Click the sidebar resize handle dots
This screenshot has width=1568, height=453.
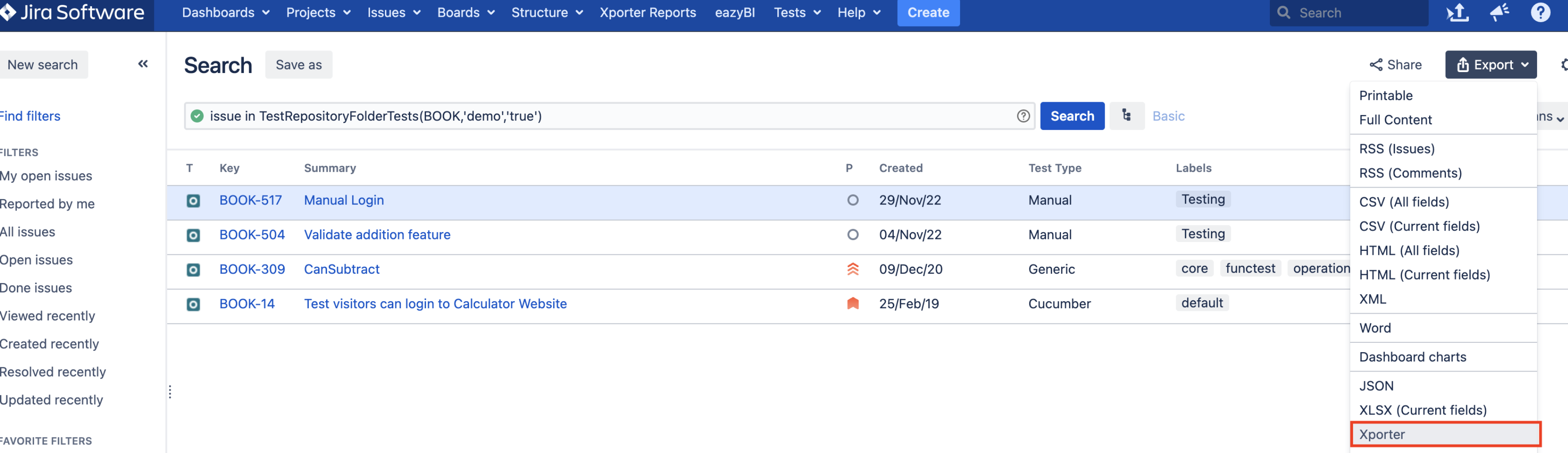170,392
